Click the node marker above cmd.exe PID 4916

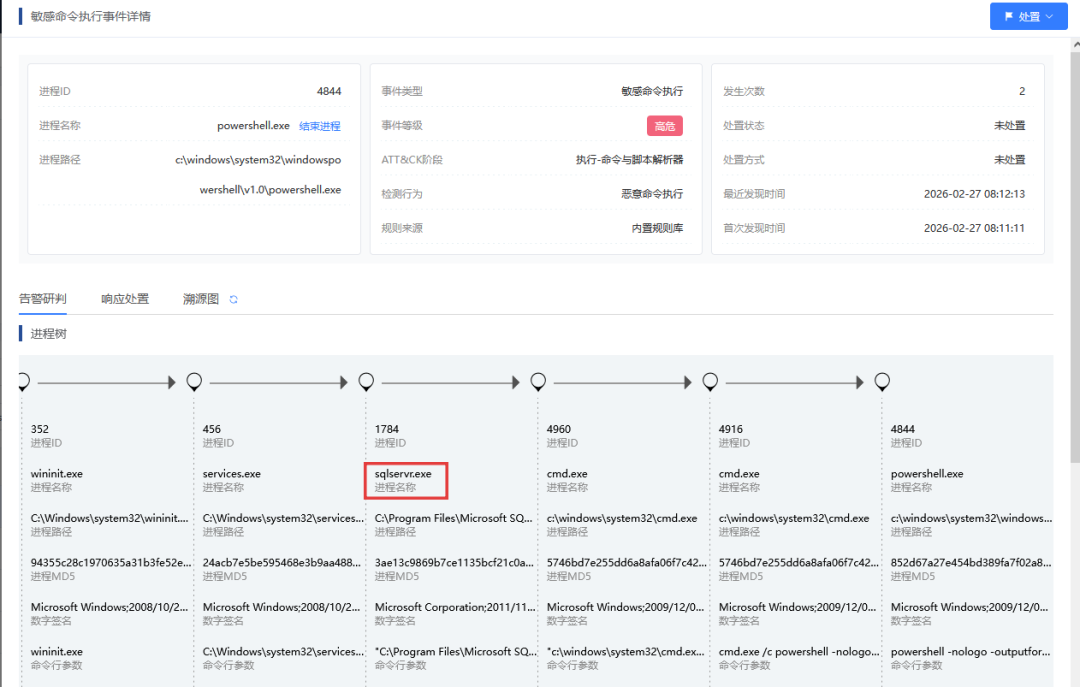pyautogui.click(x=710, y=381)
